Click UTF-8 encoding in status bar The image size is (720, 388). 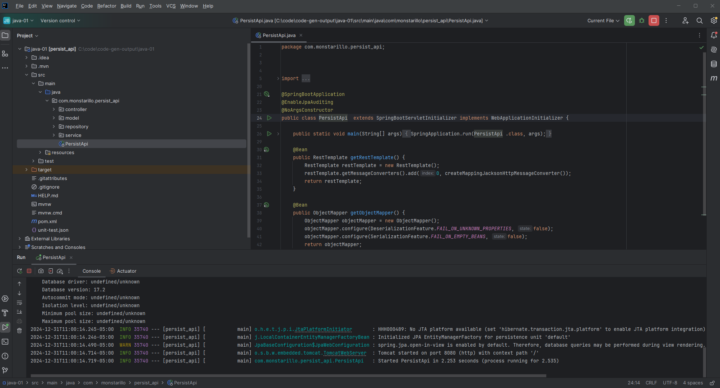[x=669, y=383]
